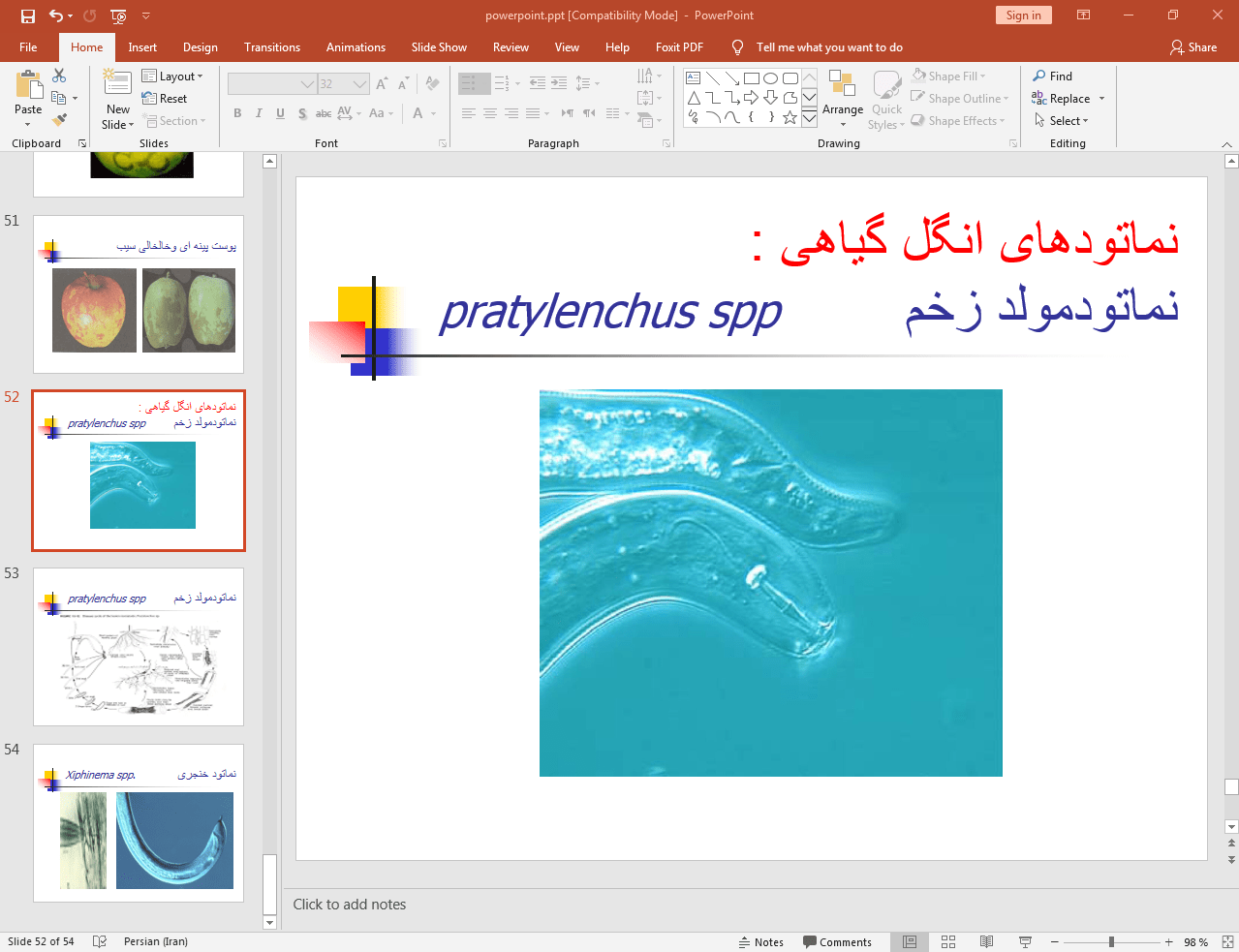Expand Shape Effects options
The width and height of the screenshot is (1239, 952).
click(958, 121)
